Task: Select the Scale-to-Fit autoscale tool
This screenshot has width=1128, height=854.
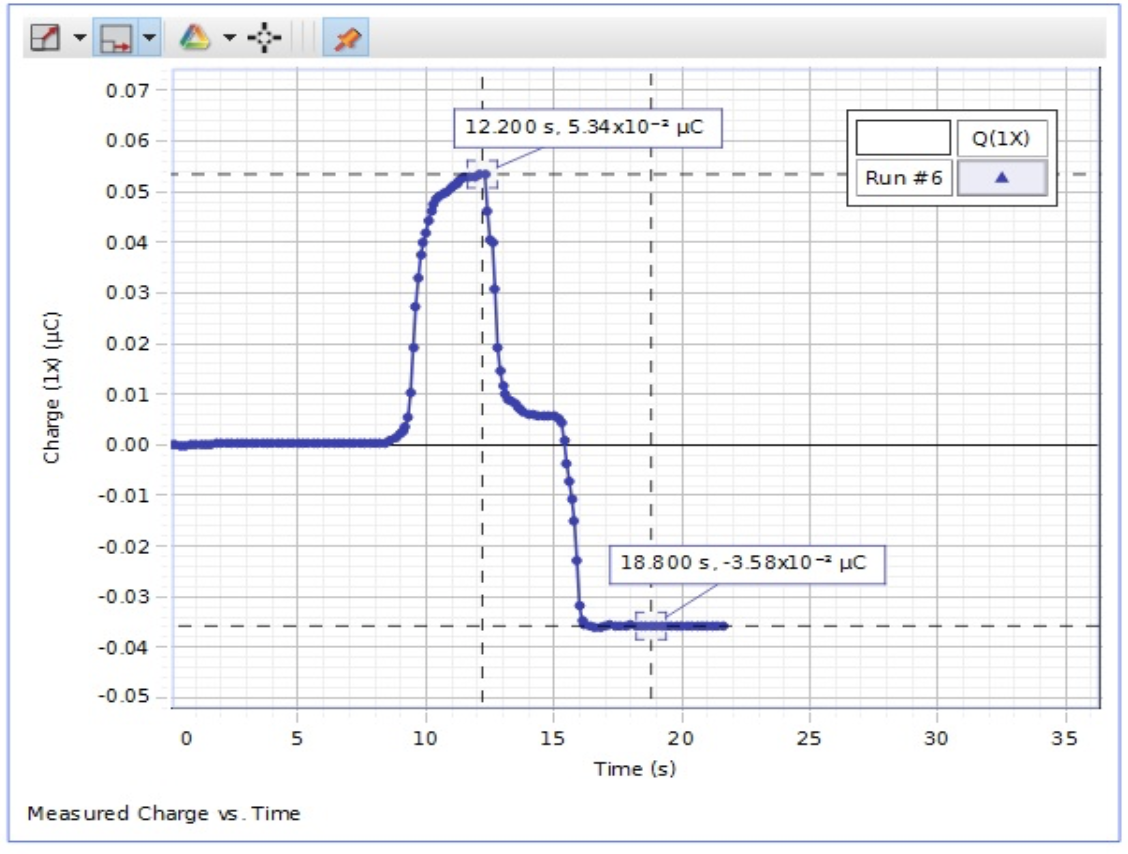Action: coord(44,36)
